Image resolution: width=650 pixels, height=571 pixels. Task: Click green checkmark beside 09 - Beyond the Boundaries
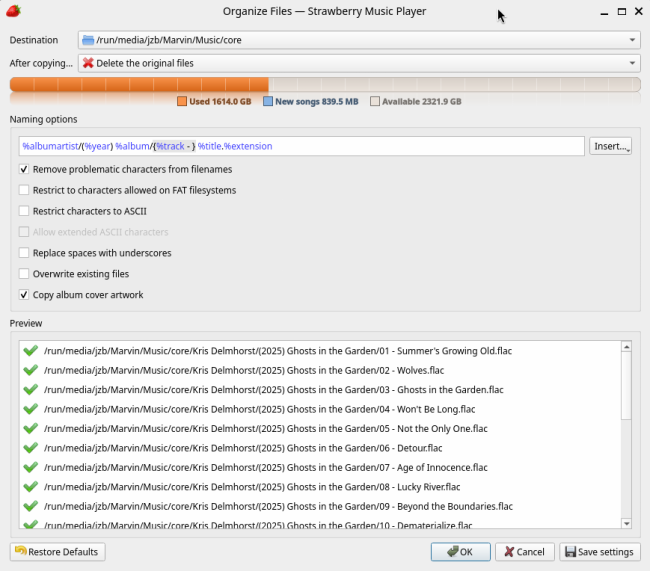tap(31, 506)
